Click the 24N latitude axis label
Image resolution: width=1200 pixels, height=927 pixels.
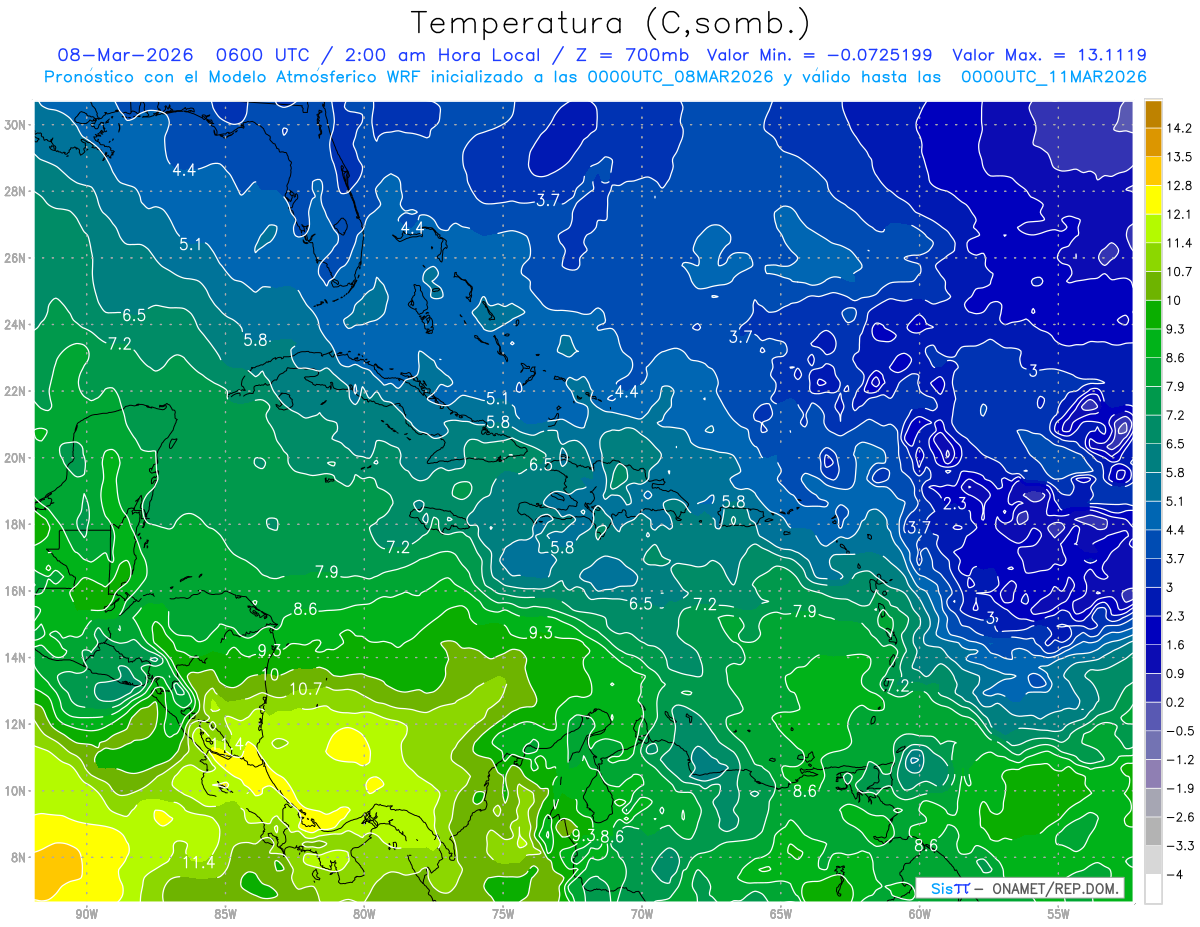click(15, 325)
